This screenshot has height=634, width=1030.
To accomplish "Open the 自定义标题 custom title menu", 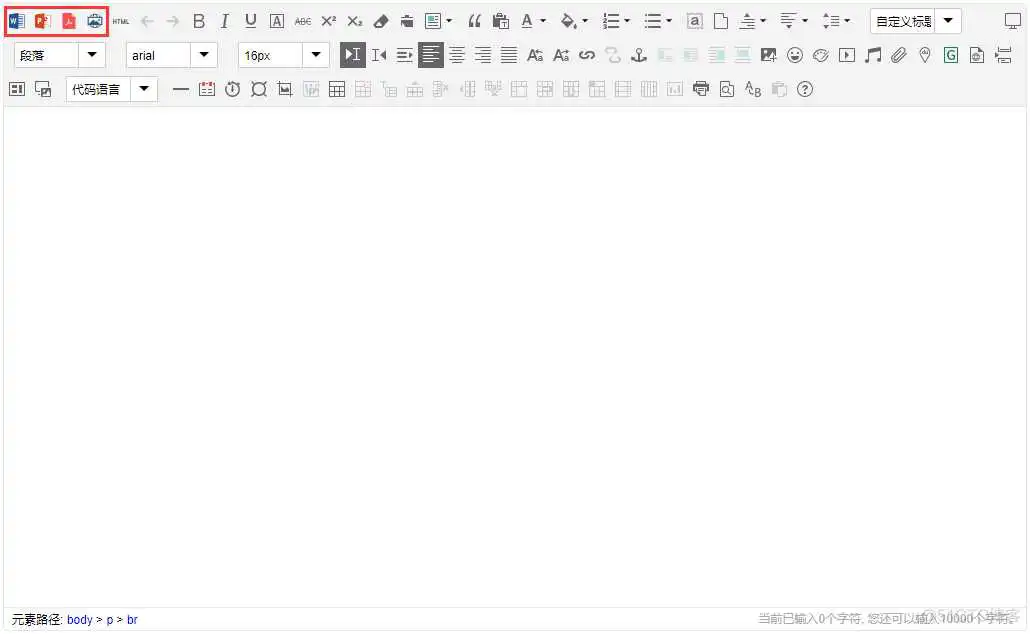I will click(x=947, y=20).
